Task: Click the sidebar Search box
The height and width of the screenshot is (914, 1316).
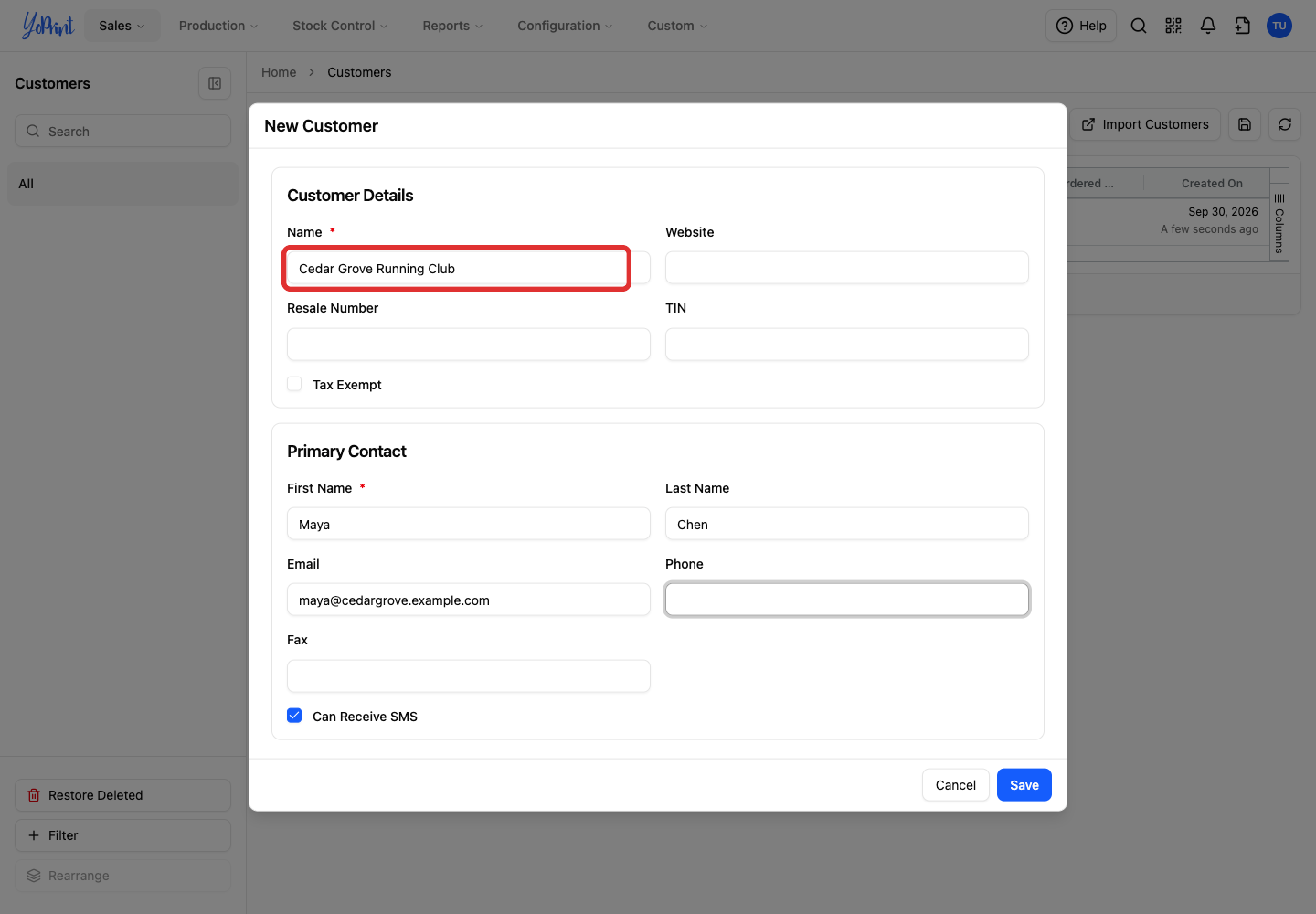Action: tap(122, 131)
